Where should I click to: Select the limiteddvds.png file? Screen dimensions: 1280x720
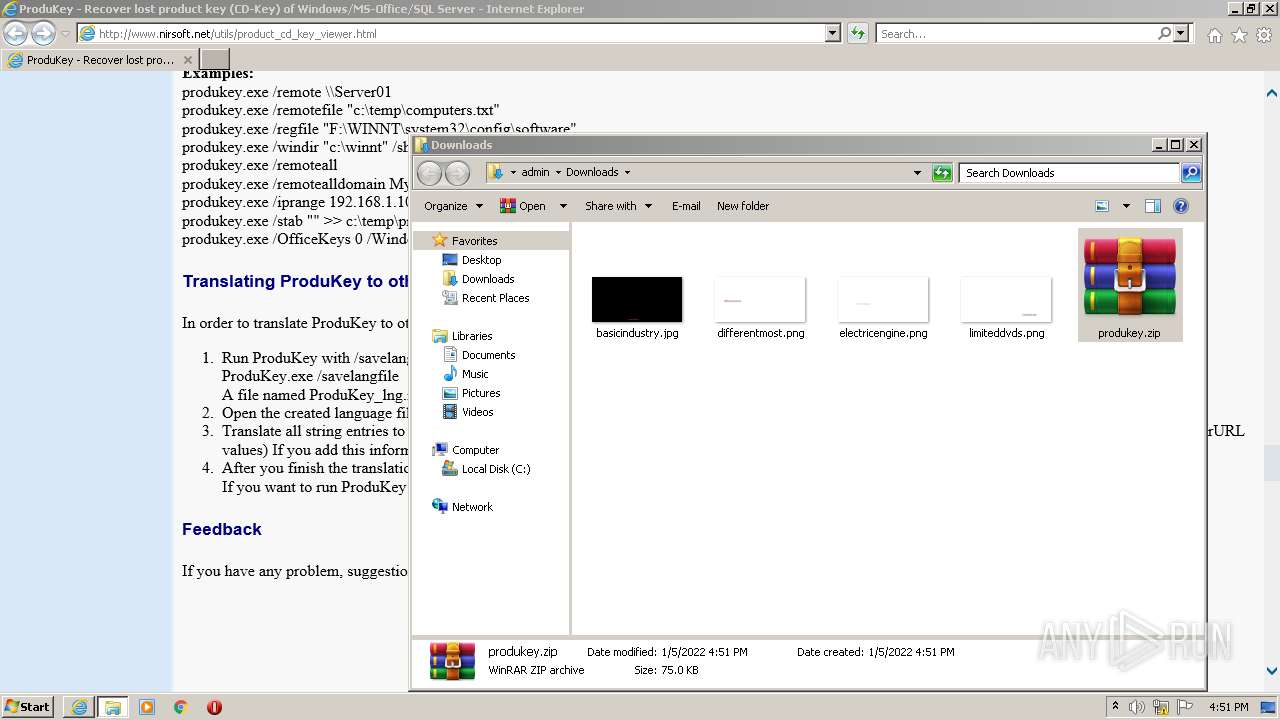(x=1006, y=309)
